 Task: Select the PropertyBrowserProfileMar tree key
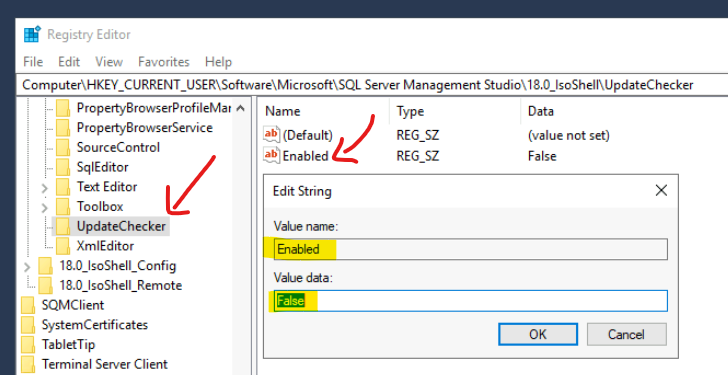pos(154,108)
